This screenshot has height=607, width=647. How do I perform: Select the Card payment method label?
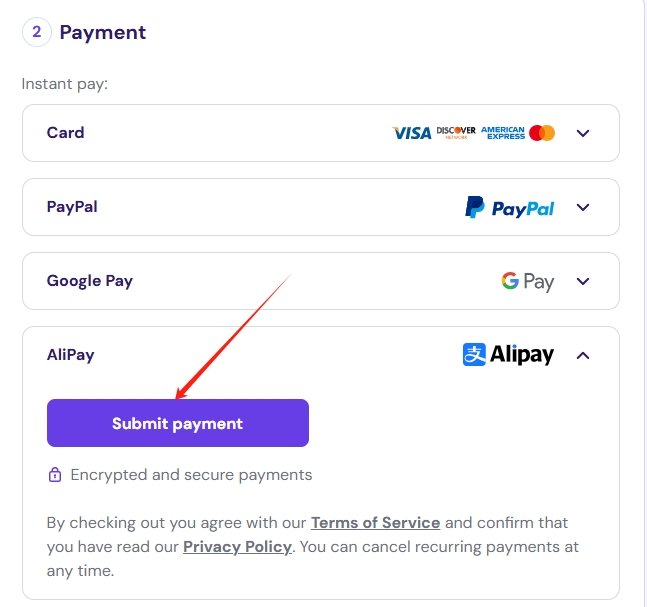click(x=65, y=132)
